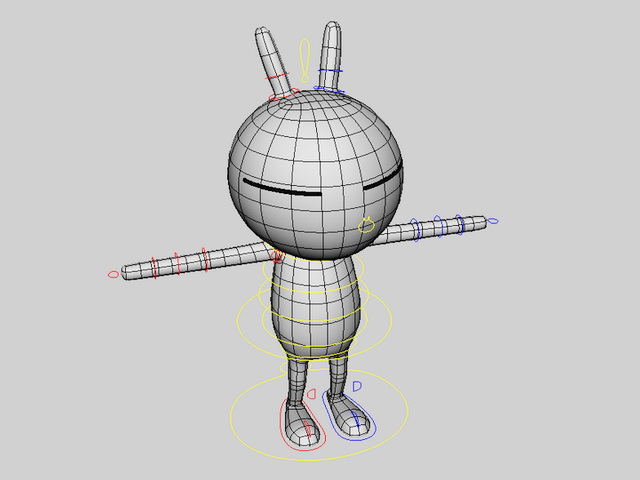Select the outermost red ring on left arm
The width and height of the screenshot is (640, 480).
pyautogui.click(x=154, y=268)
